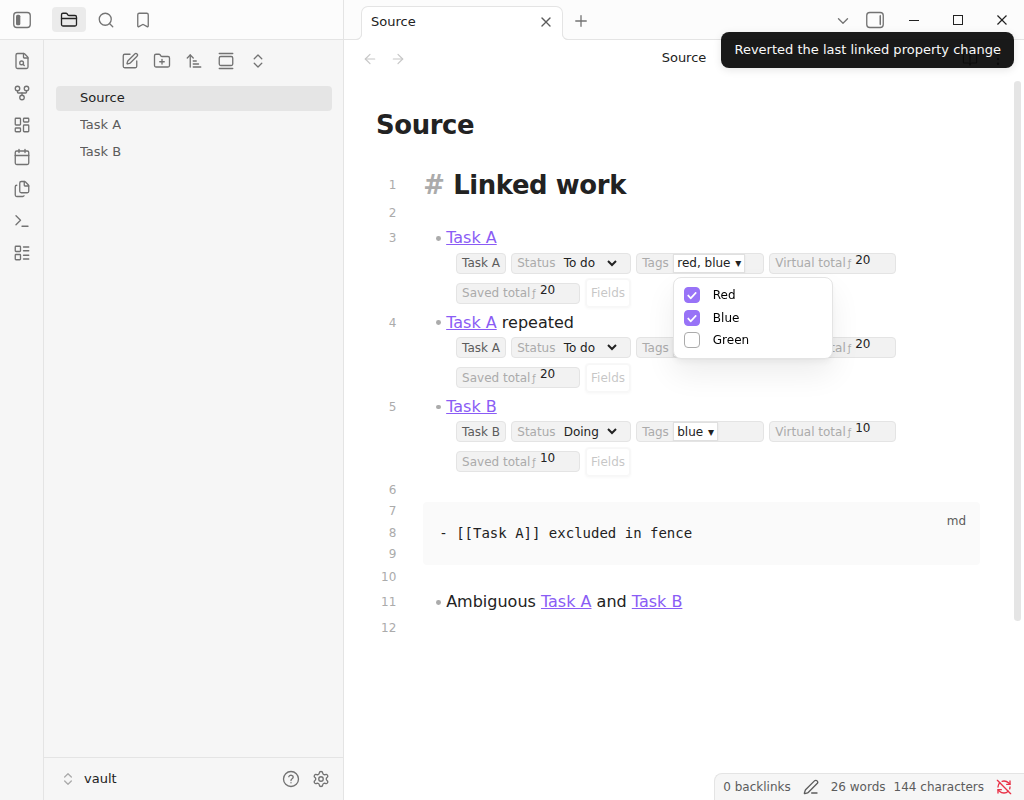Expand or collapse all folders icon

(258, 61)
